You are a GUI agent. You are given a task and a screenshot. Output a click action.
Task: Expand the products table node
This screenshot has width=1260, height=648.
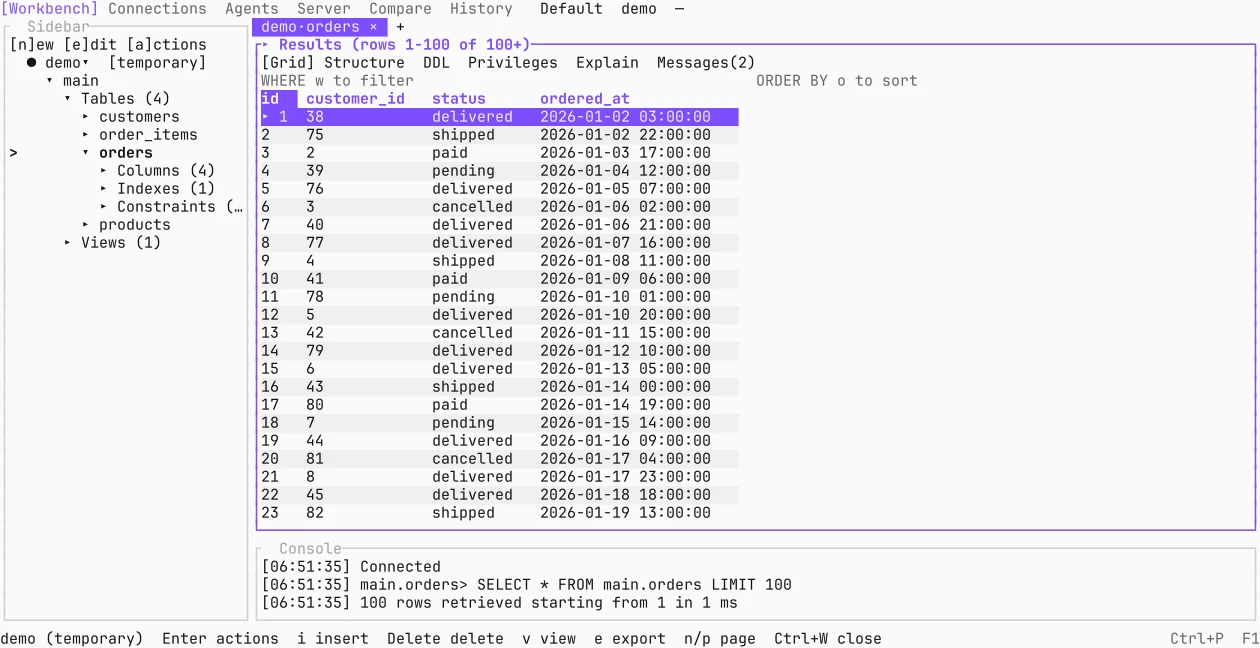(86, 225)
